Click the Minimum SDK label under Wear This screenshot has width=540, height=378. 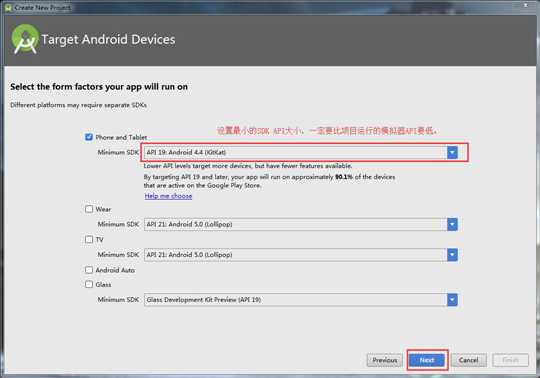point(118,224)
